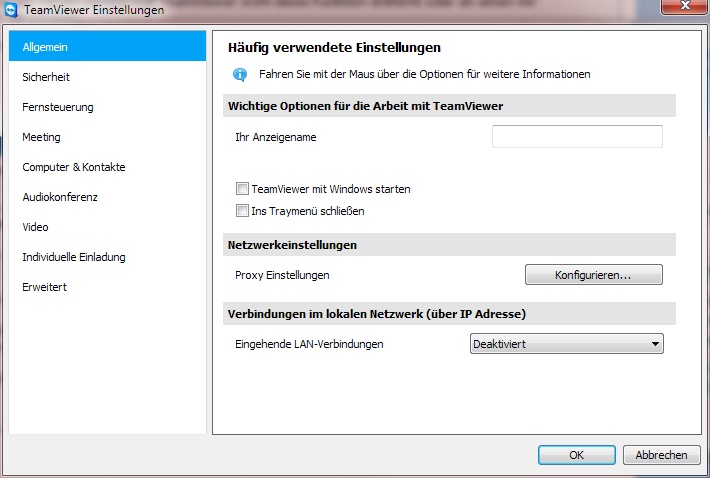
Task: Click the Proxy Einstellungen label
Action: [x=282, y=275]
